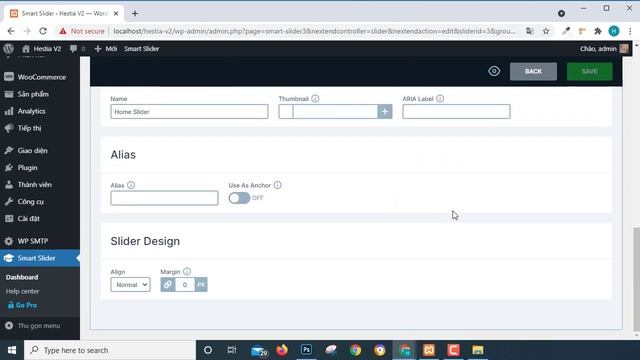Screen dimensions: 640x360
Task: Open the Mail app on the taskbar
Action: pyautogui.click(x=259, y=351)
